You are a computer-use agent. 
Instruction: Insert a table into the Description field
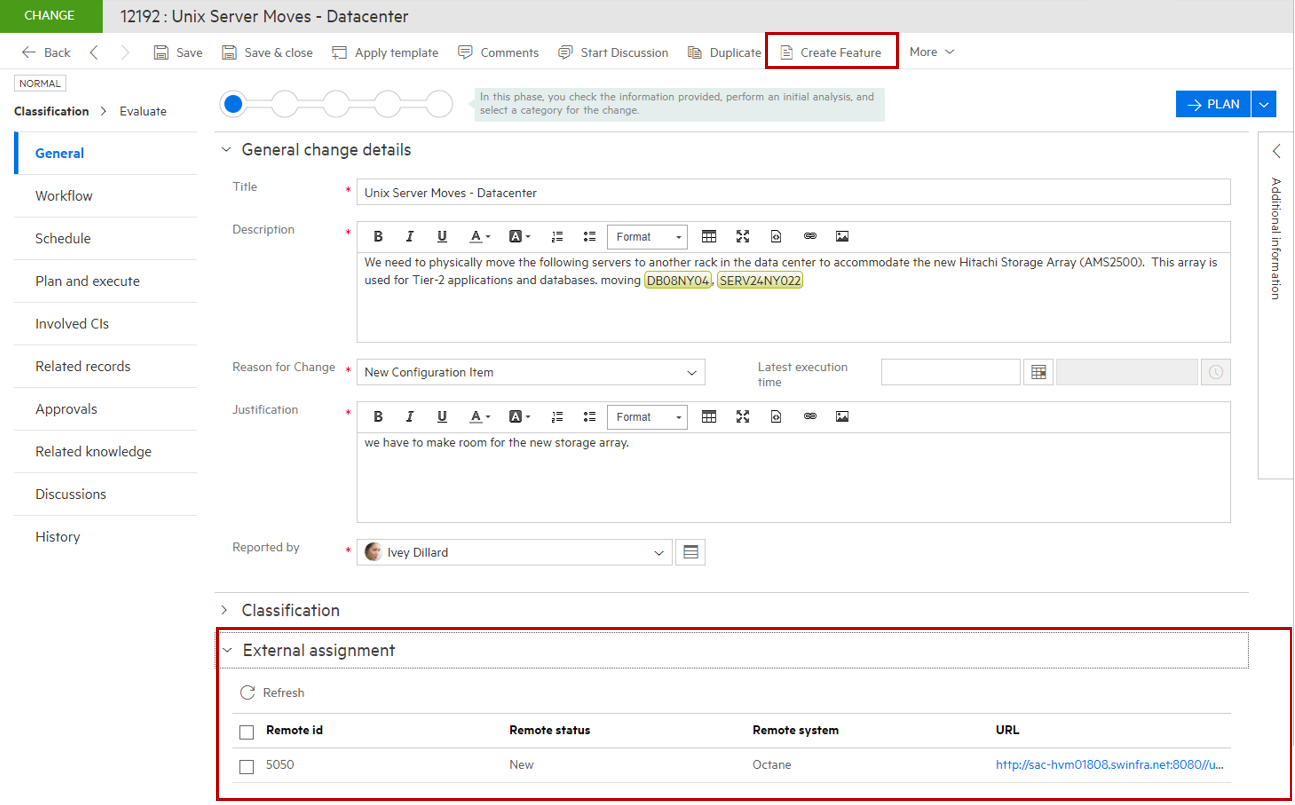click(710, 236)
